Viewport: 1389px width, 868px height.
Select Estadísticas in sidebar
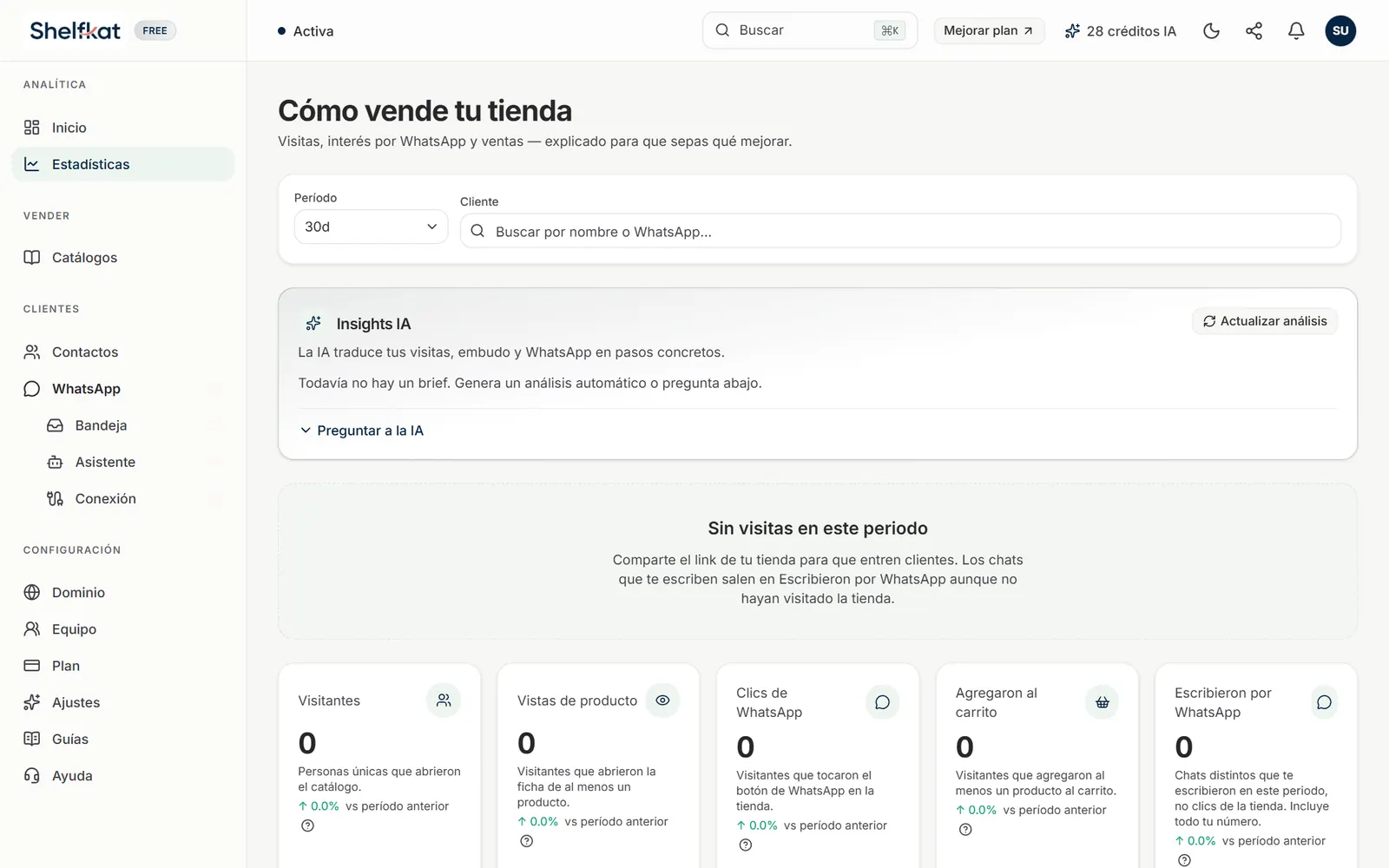click(123, 164)
